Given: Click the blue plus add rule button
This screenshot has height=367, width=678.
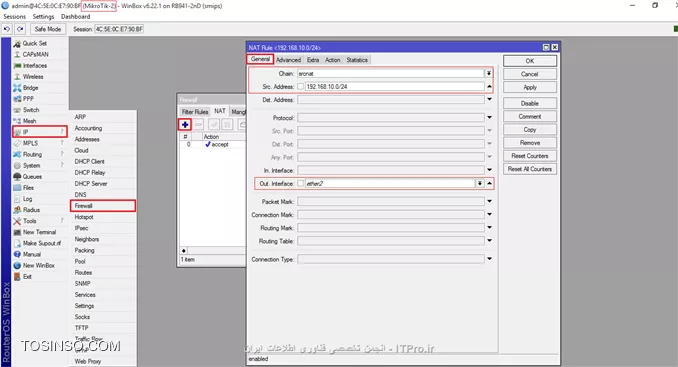Looking at the screenshot, I should click(x=185, y=124).
